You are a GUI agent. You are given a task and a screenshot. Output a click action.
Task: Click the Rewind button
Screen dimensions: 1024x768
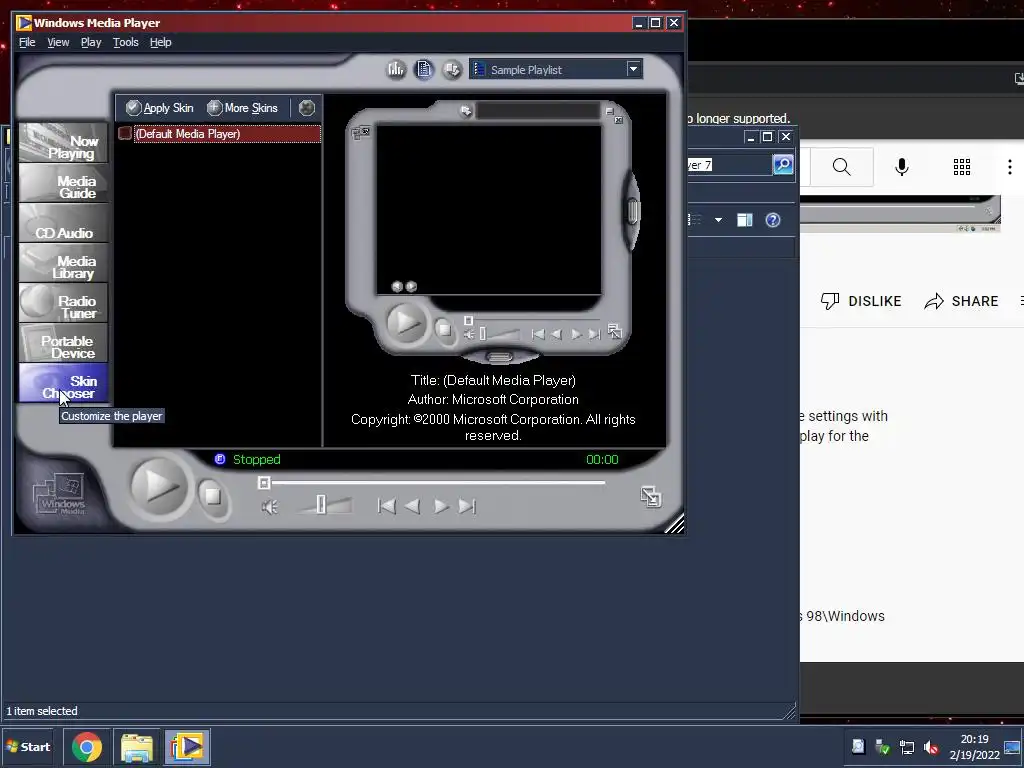[412, 506]
